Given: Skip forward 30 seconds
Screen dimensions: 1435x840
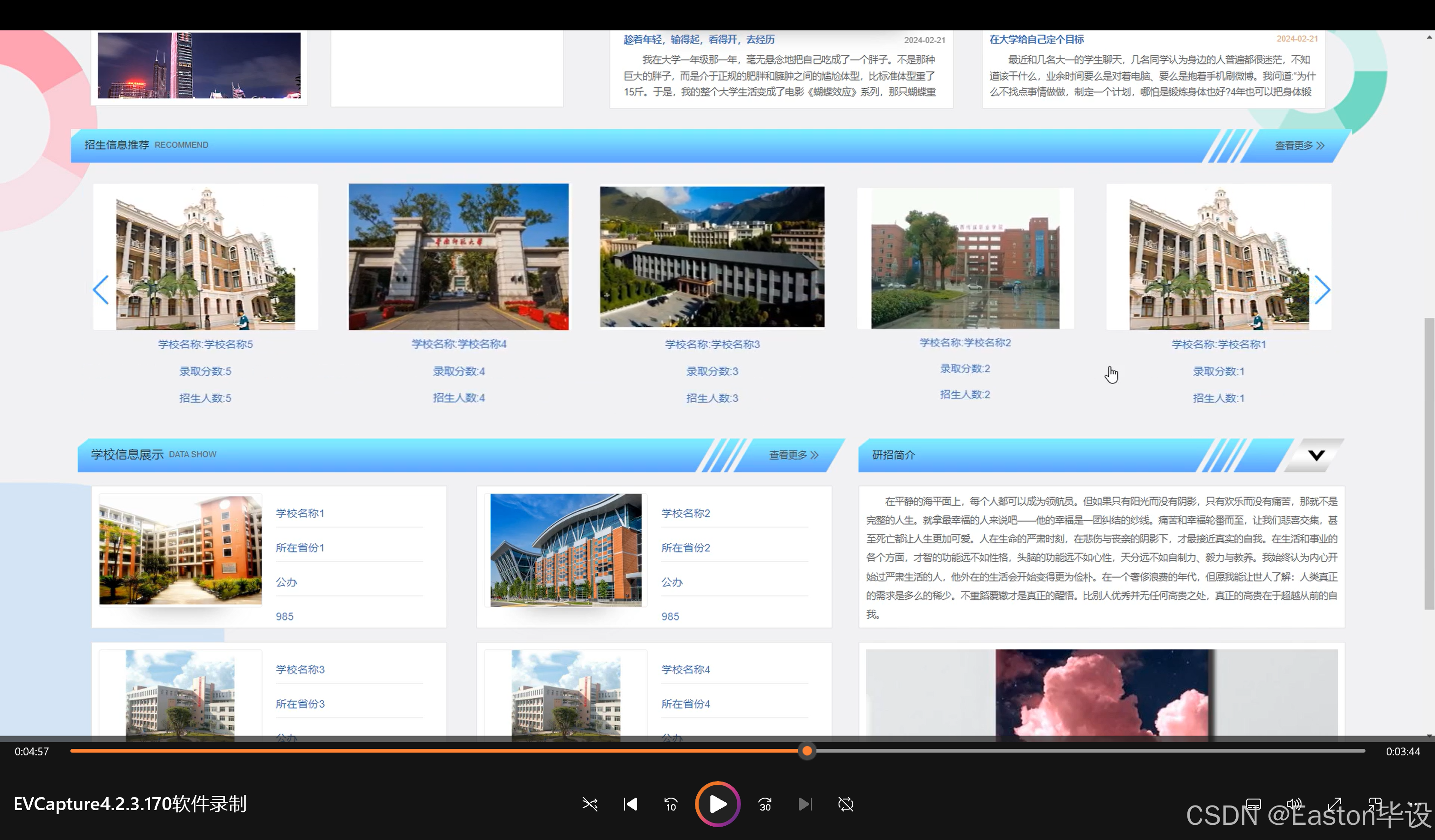Looking at the screenshot, I should 764,804.
